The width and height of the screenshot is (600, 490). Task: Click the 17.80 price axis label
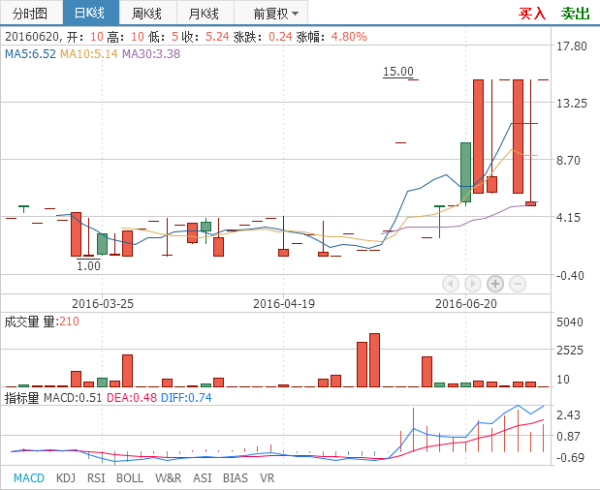pyautogui.click(x=571, y=46)
